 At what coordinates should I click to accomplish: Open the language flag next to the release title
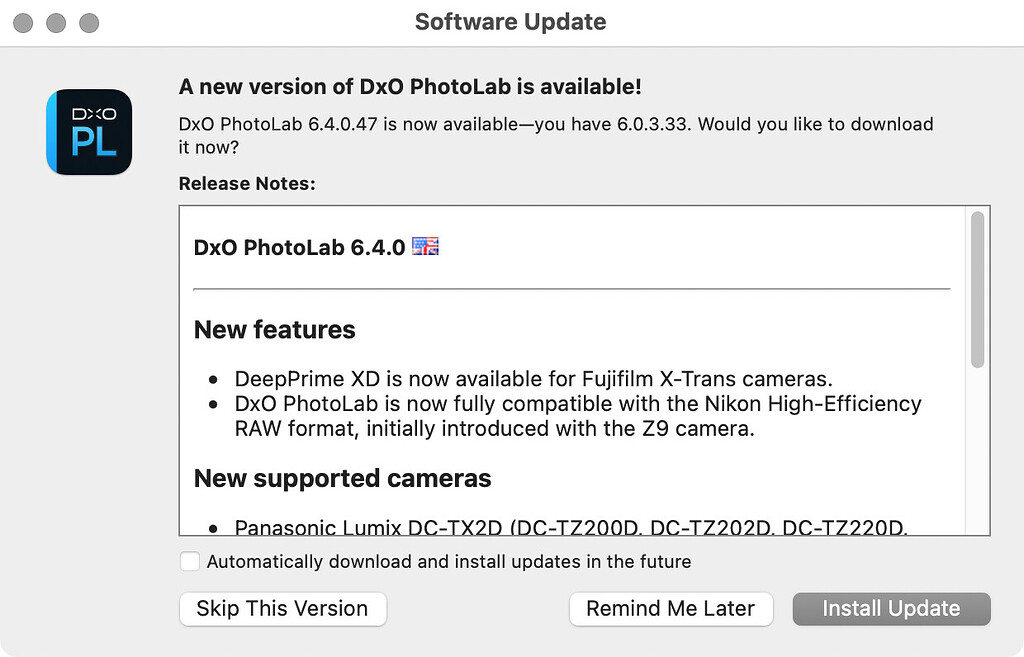424,246
